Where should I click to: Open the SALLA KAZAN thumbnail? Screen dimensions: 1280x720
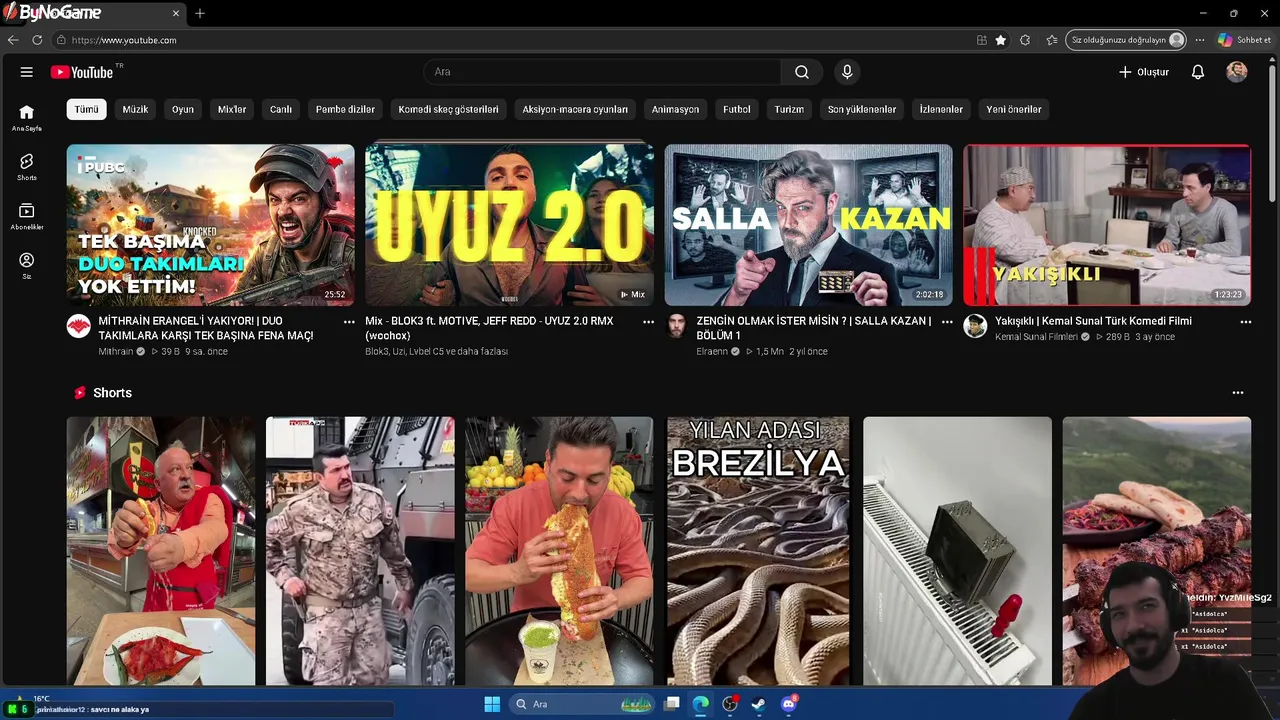(x=809, y=225)
